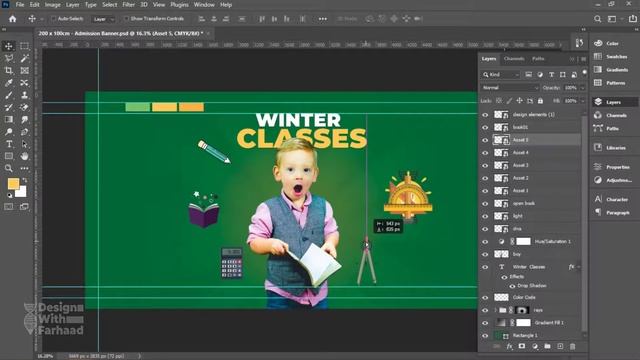Open more options three-dots in options bar

click(322, 19)
